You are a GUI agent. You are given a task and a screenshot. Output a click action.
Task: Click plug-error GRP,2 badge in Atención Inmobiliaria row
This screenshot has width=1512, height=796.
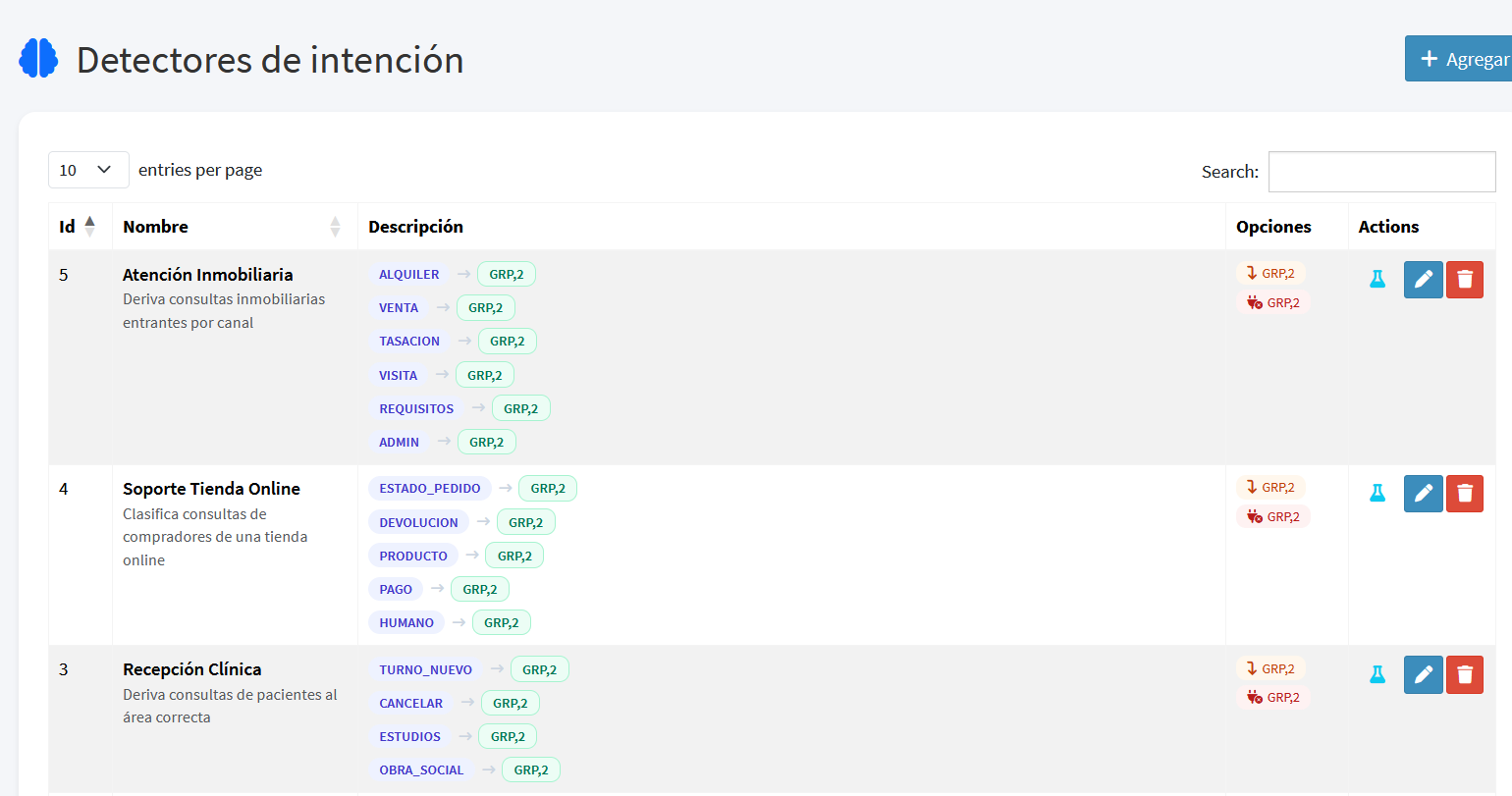click(1273, 302)
